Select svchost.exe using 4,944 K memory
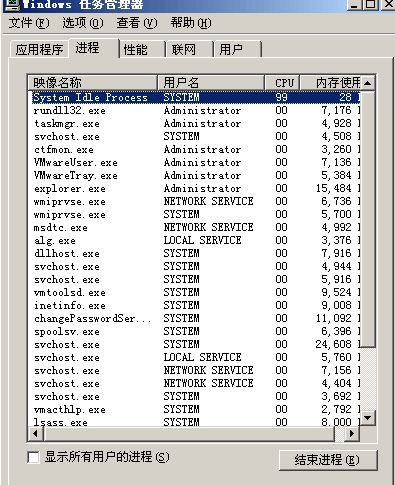Image resolution: width=395 pixels, height=485 pixels. 196,266
